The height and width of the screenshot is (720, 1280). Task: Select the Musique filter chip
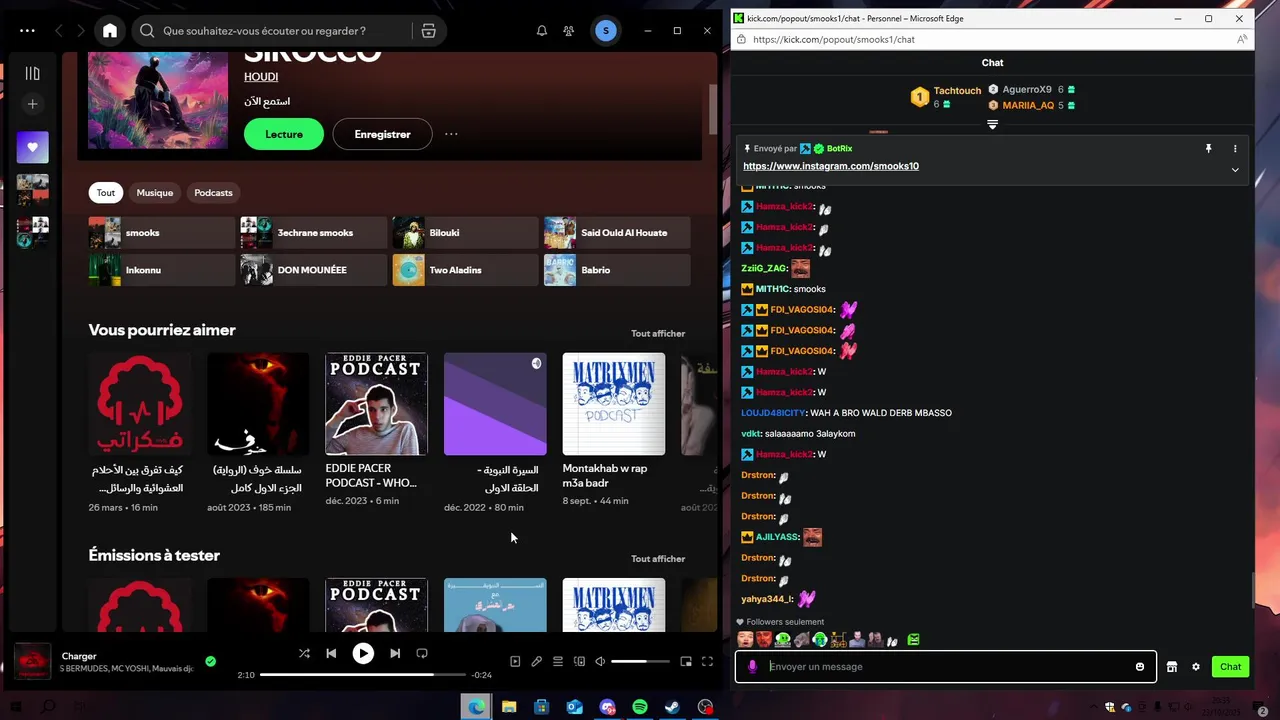pos(155,193)
